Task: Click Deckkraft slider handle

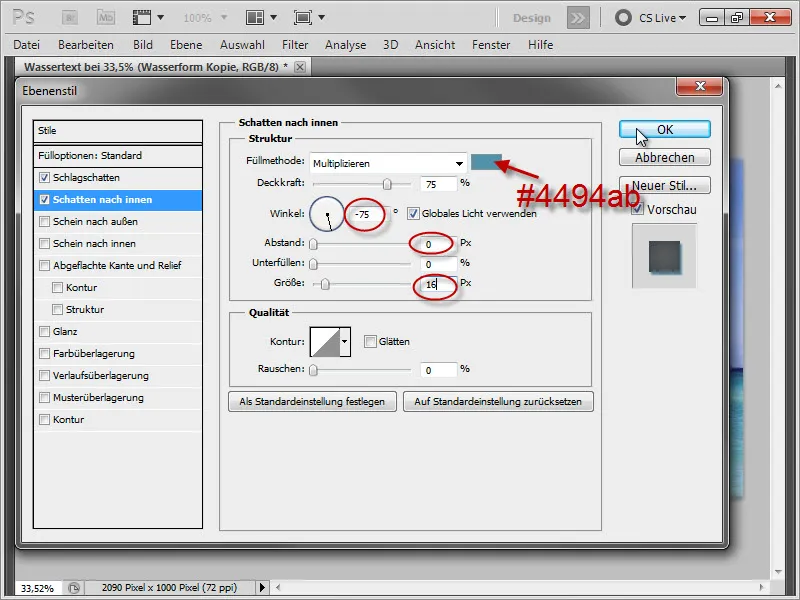Action: tap(387, 184)
